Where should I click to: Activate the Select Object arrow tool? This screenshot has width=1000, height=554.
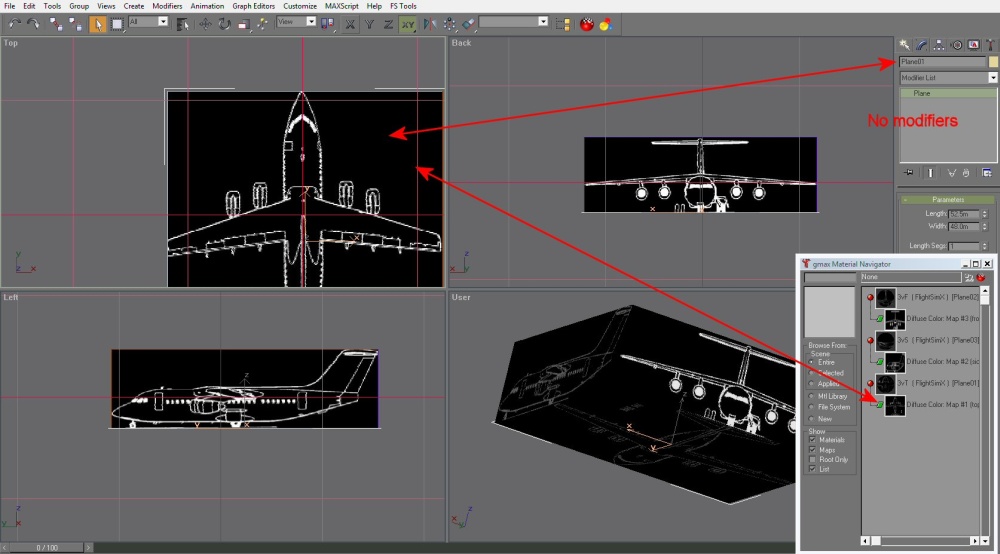(x=98, y=23)
